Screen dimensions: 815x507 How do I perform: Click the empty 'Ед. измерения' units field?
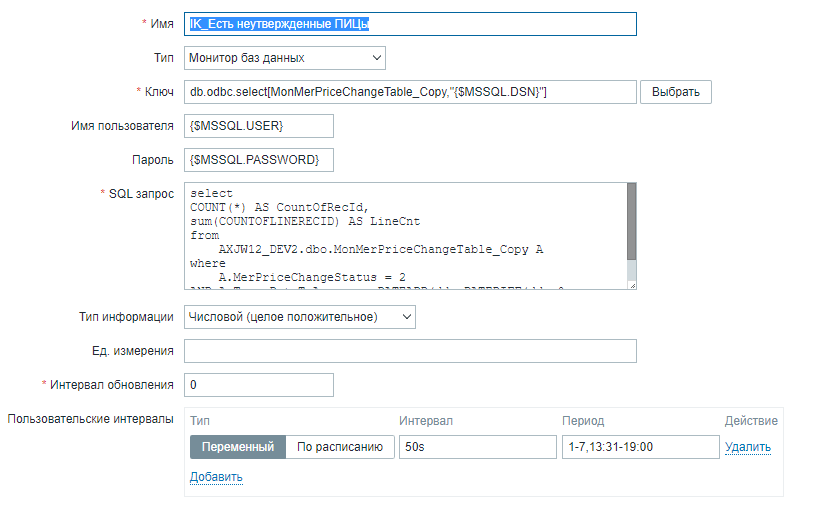[x=410, y=351]
